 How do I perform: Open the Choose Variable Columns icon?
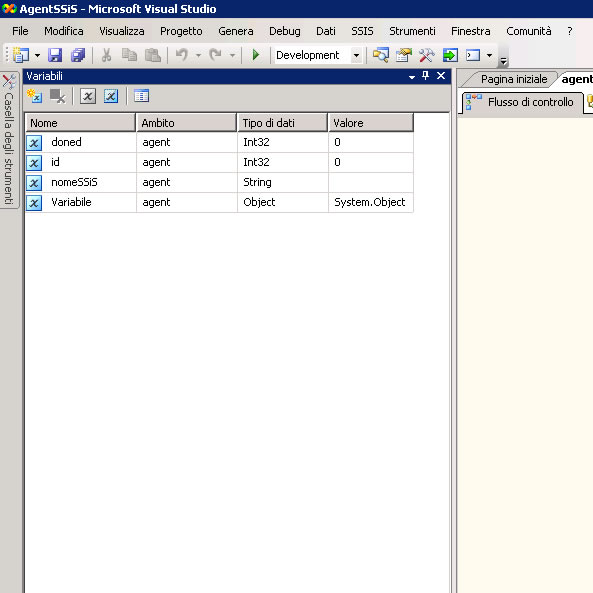[141, 96]
